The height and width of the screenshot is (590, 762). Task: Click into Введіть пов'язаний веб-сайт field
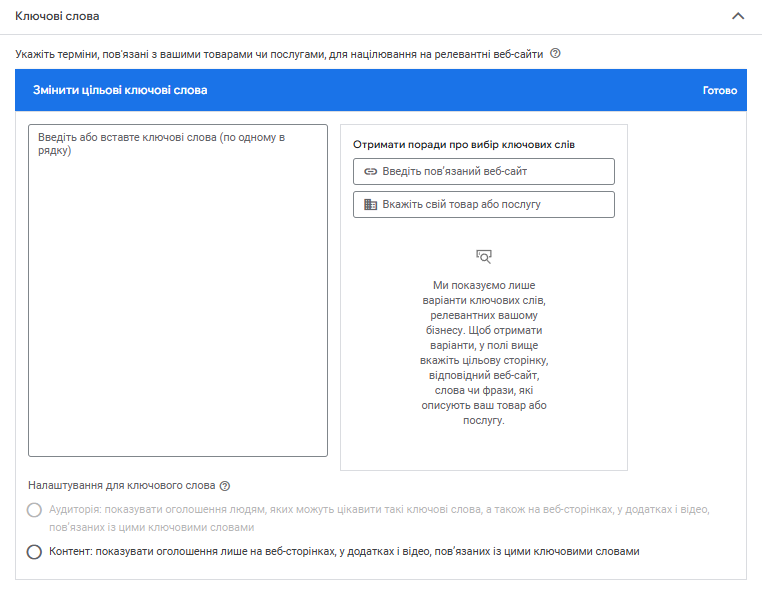coord(484,171)
